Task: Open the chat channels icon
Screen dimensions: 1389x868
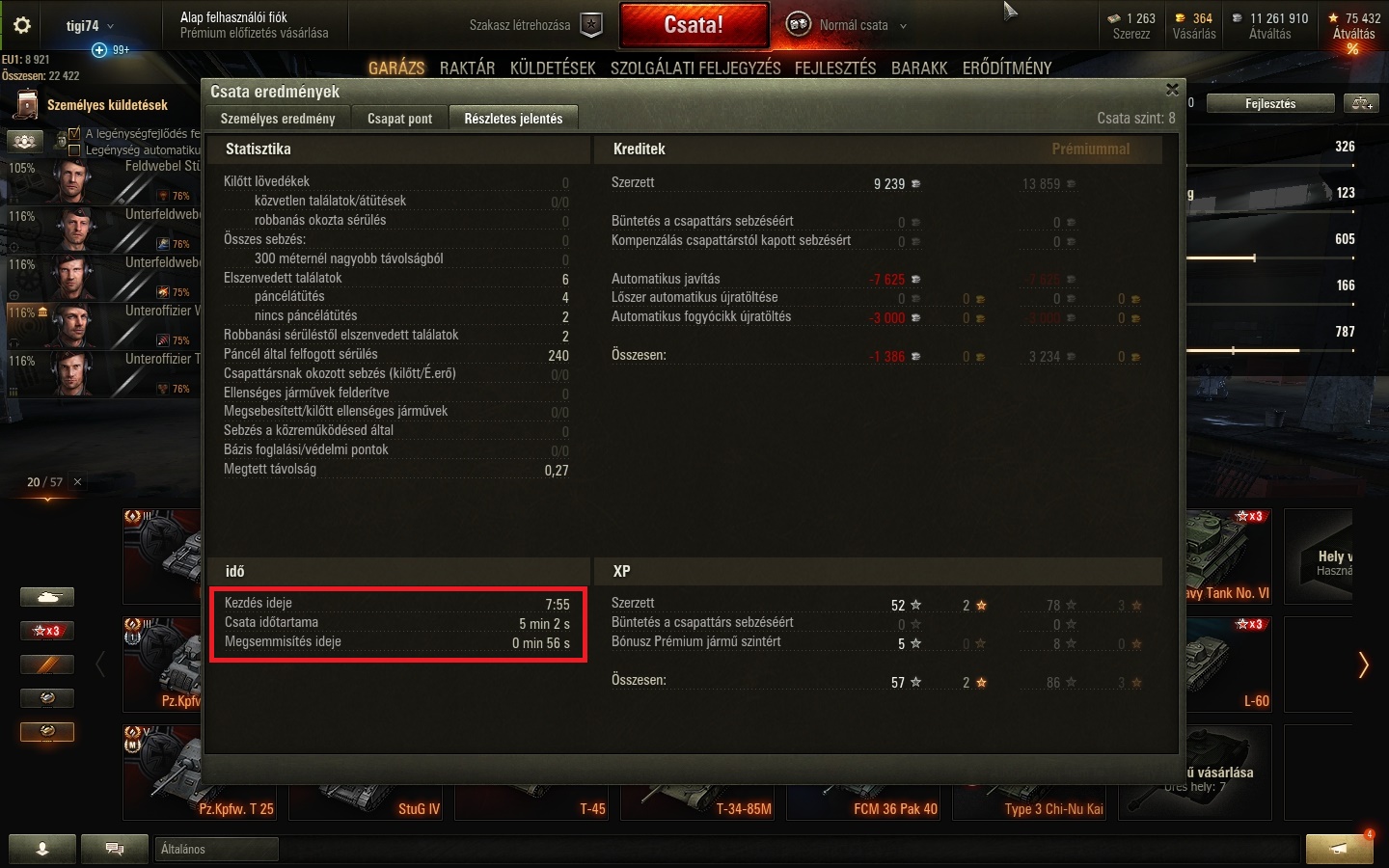Action: pos(115,849)
